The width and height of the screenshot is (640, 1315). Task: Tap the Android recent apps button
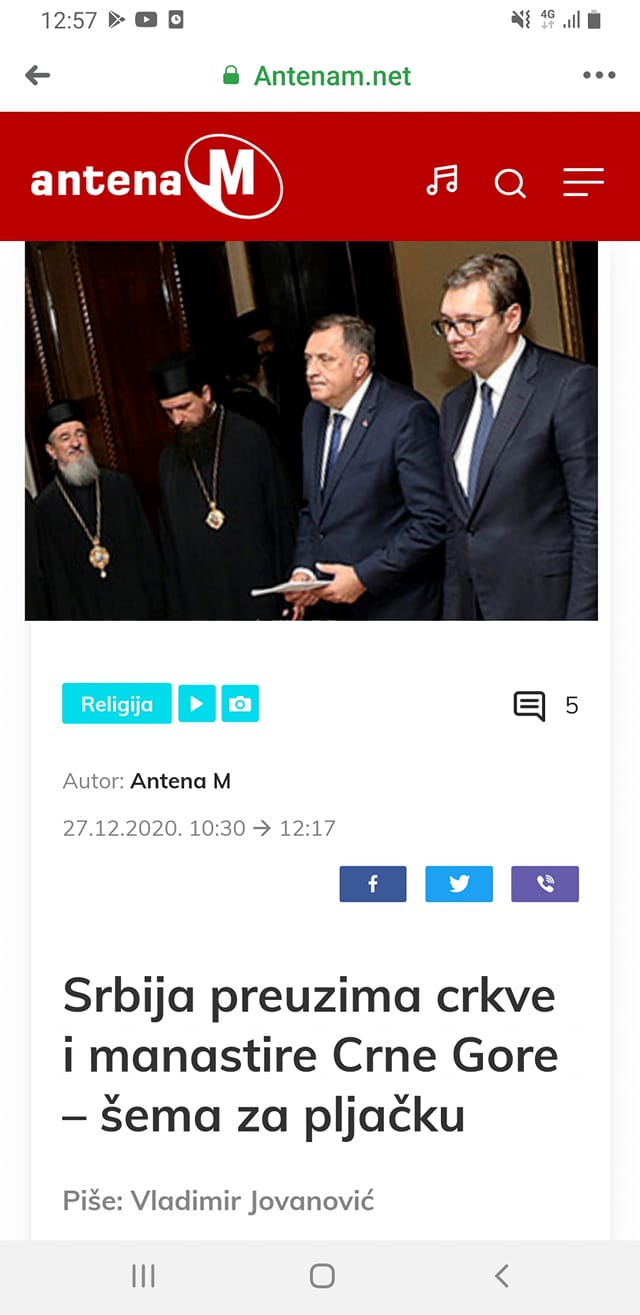click(x=143, y=1275)
